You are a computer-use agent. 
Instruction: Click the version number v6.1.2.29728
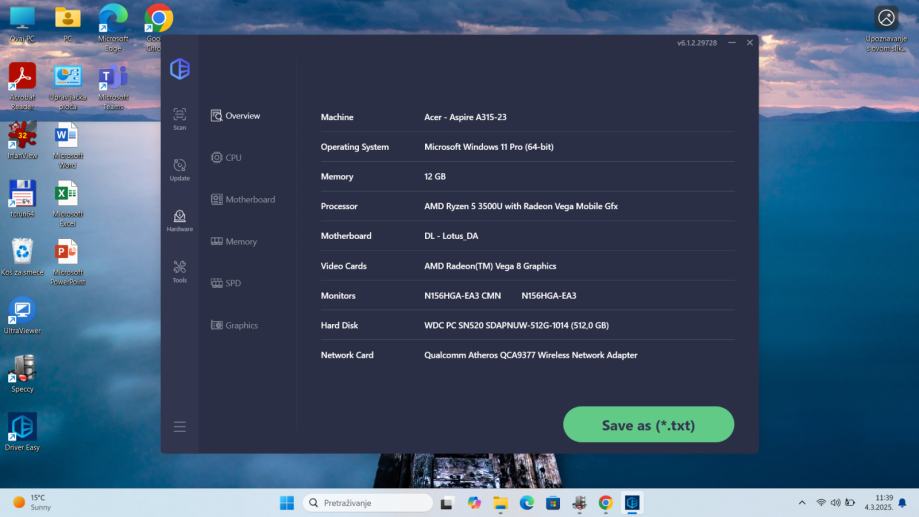[697, 43]
